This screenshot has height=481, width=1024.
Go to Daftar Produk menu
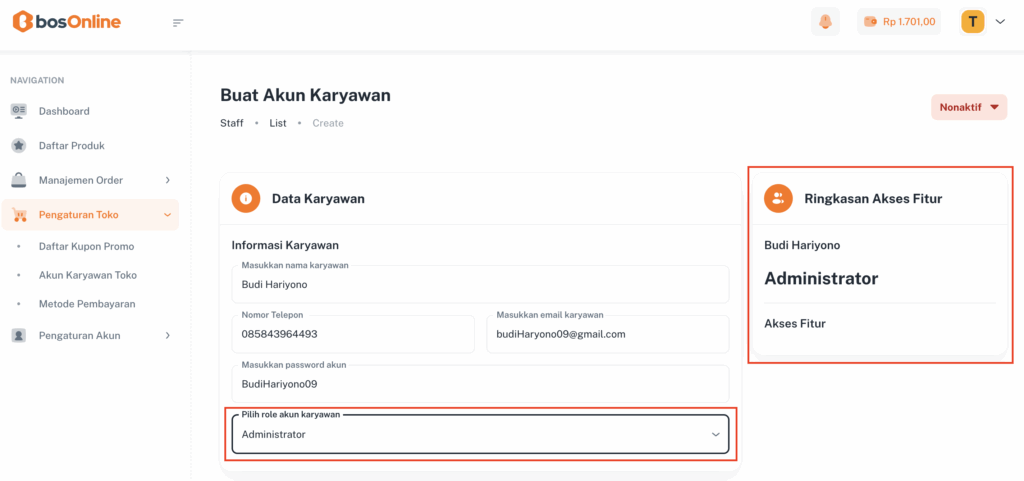[x=71, y=146]
